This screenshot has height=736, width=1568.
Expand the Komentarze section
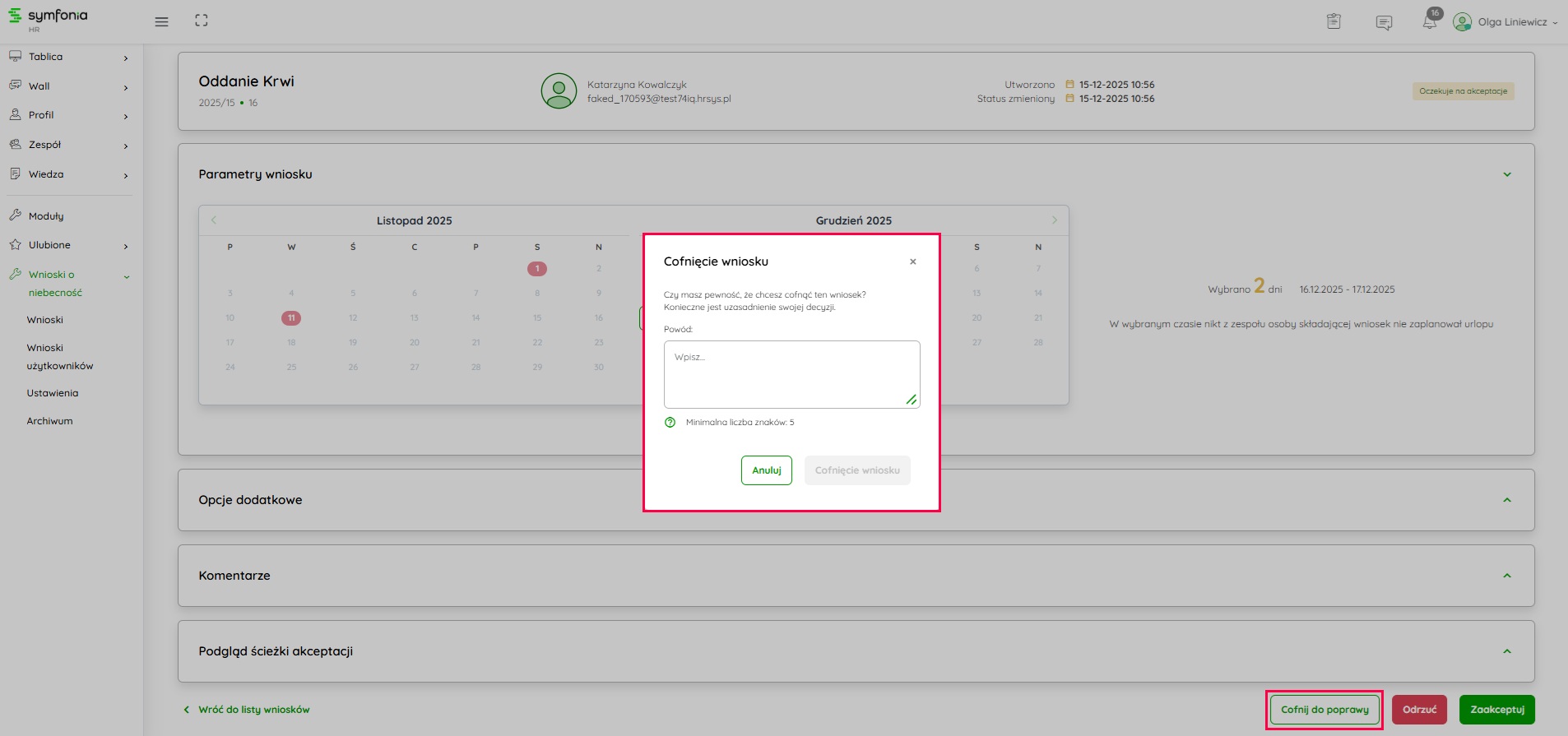pyautogui.click(x=1506, y=576)
